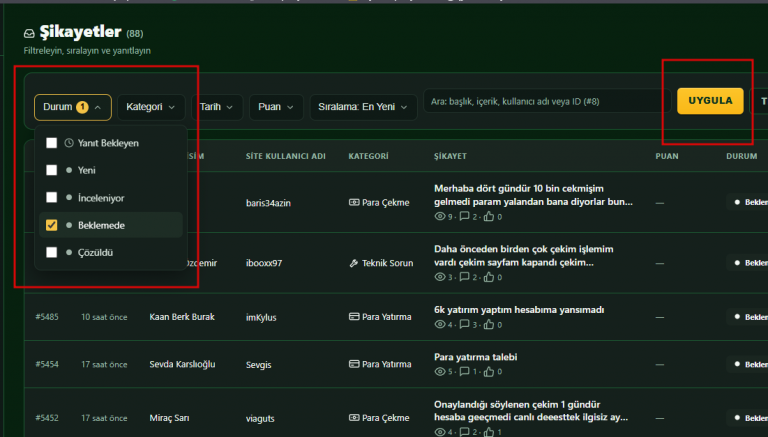
Task: Click the comment icon in 6k yatırım complaint
Action: [x=464, y=324]
